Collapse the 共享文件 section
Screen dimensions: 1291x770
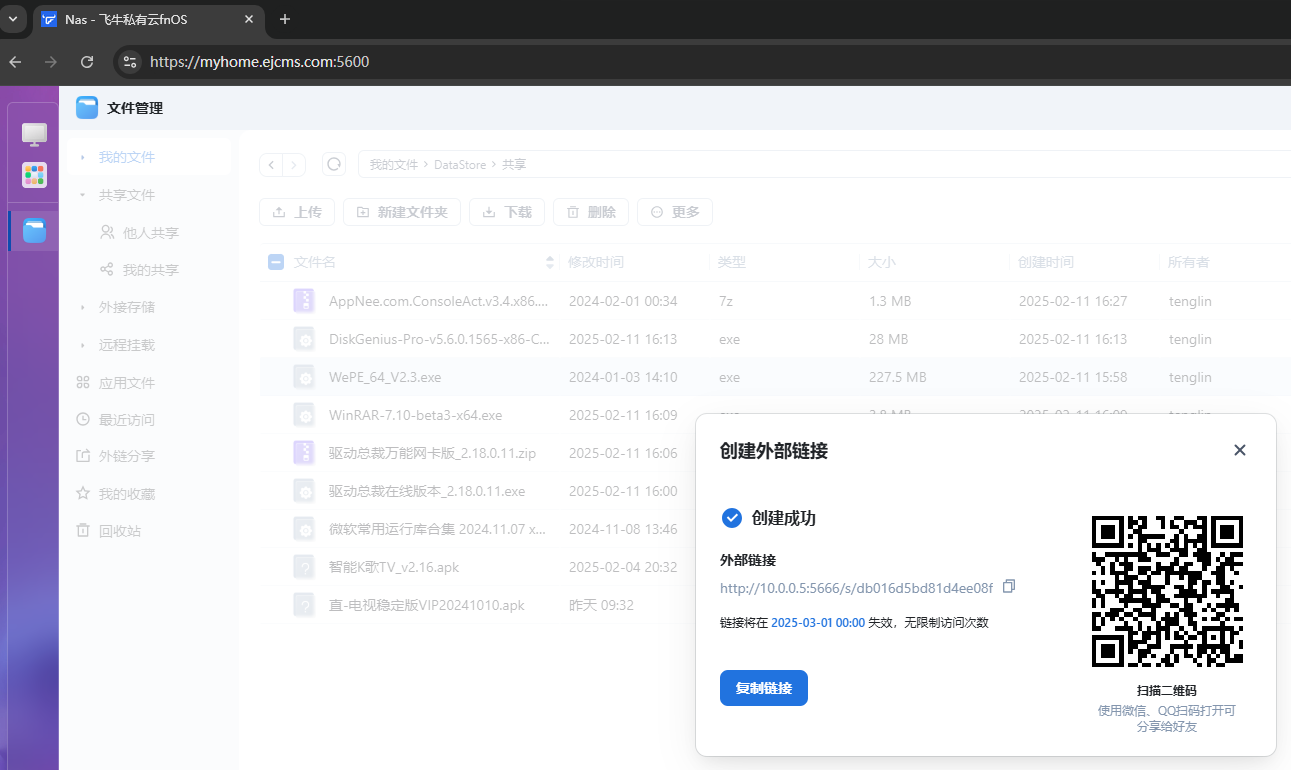click(x=83, y=195)
